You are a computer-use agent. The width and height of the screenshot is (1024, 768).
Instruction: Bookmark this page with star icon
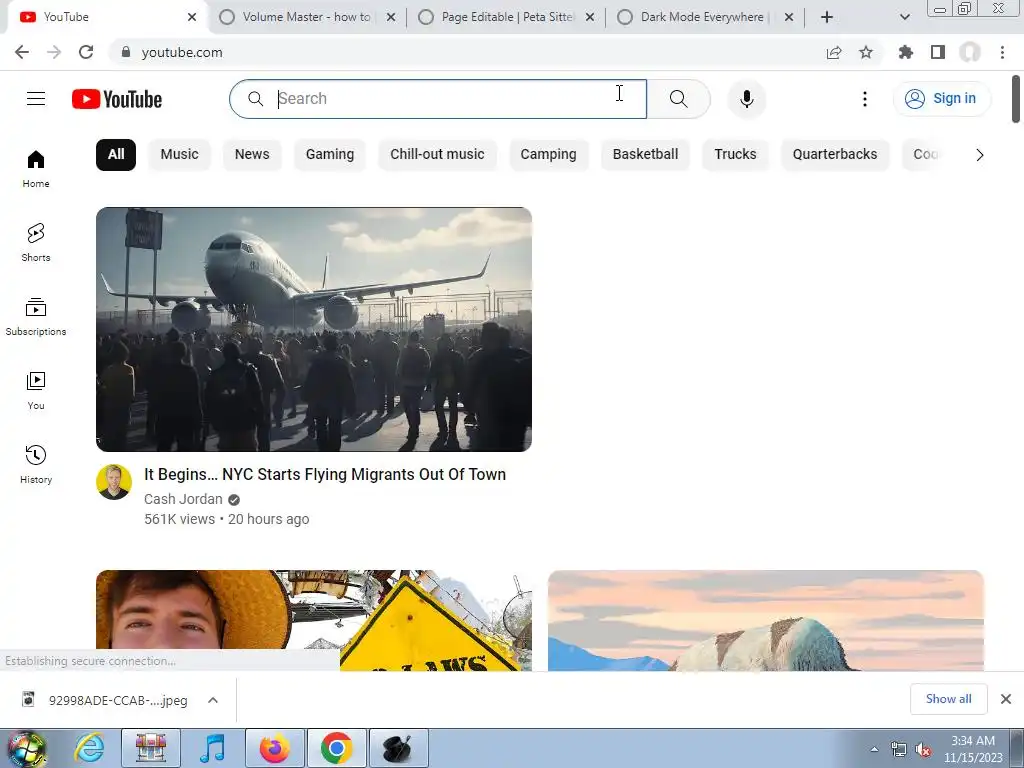[866, 52]
